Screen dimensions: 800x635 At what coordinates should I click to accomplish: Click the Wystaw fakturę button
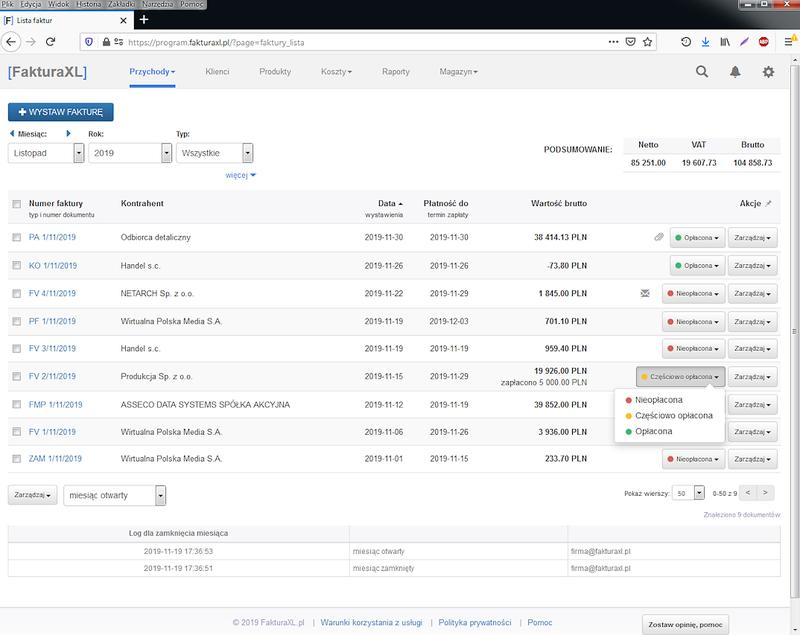(x=61, y=111)
